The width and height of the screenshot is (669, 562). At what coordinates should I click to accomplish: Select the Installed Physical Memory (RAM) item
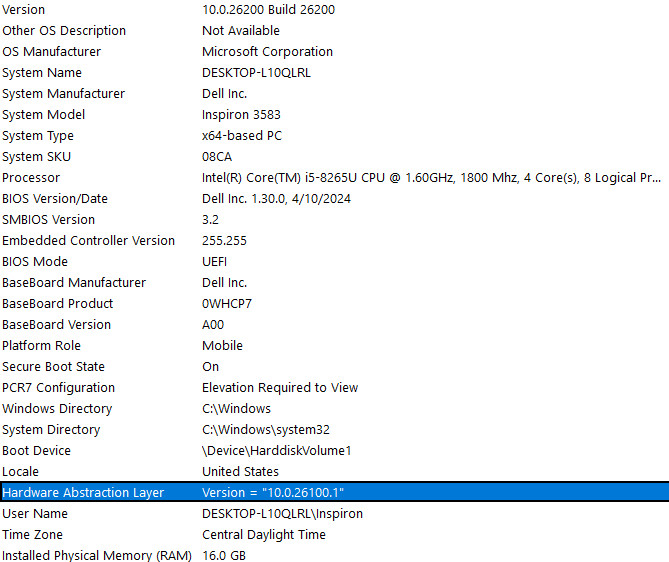(x=97, y=555)
